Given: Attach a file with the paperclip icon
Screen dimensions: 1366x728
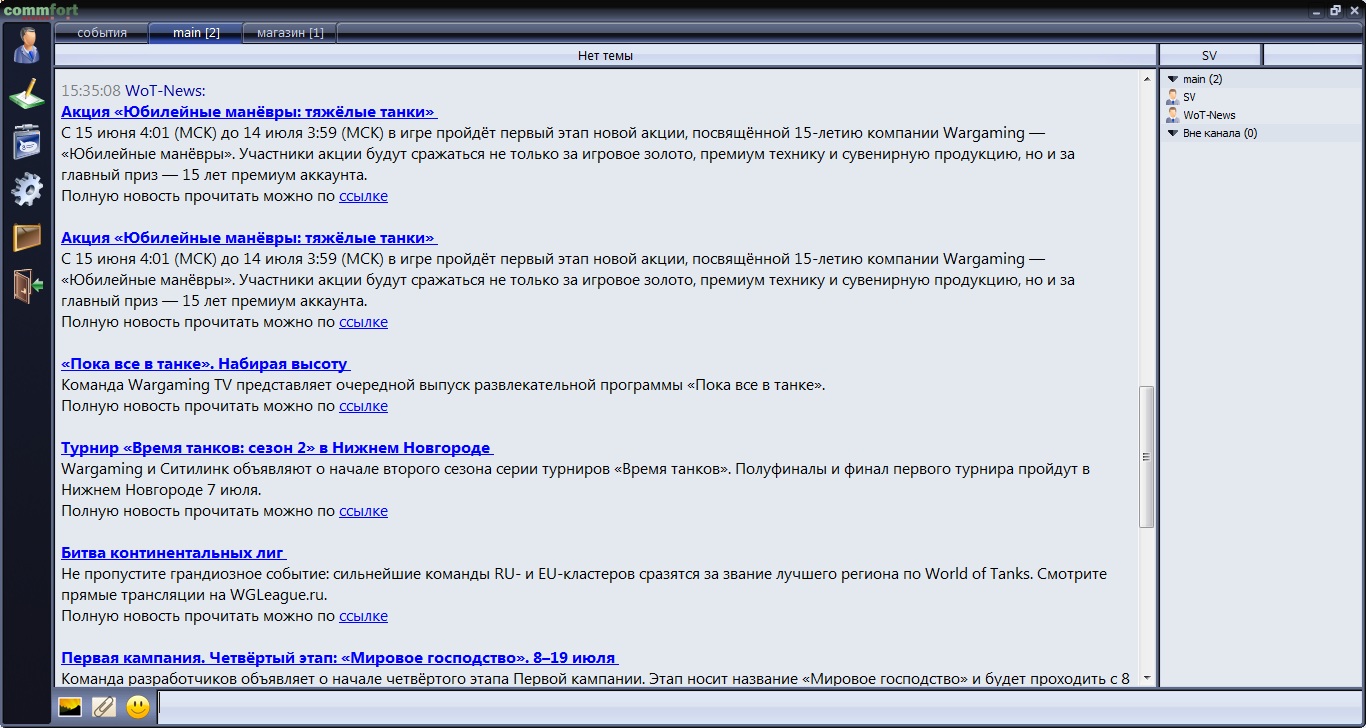Looking at the screenshot, I should pyautogui.click(x=104, y=707).
